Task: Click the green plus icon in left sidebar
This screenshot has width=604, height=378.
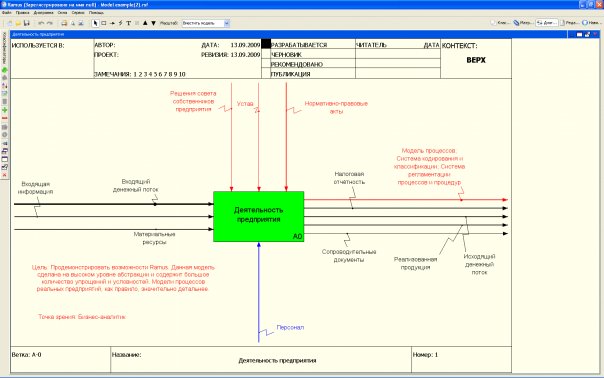Action: (5, 110)
